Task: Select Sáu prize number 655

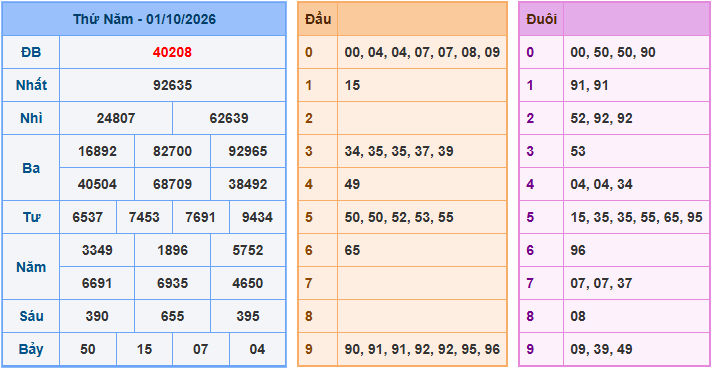Action: point(173,316)
